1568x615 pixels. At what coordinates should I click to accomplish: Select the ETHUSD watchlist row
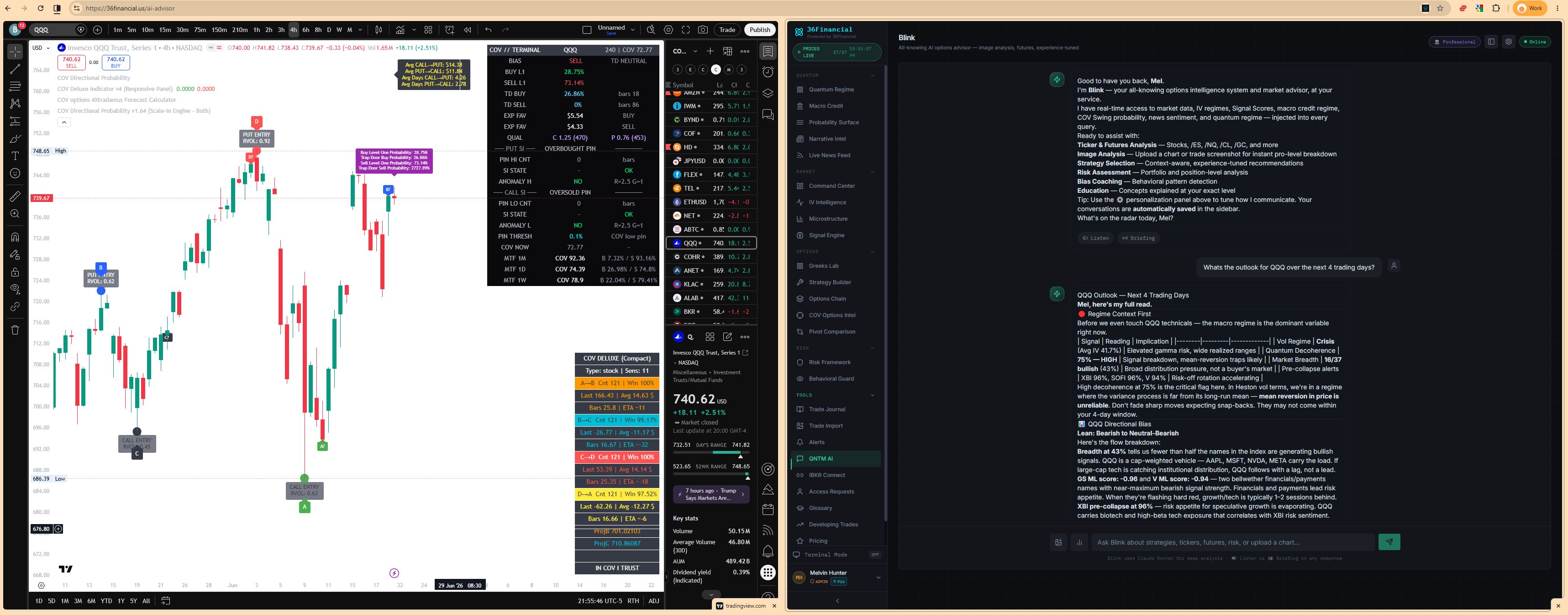click(711, 202)
